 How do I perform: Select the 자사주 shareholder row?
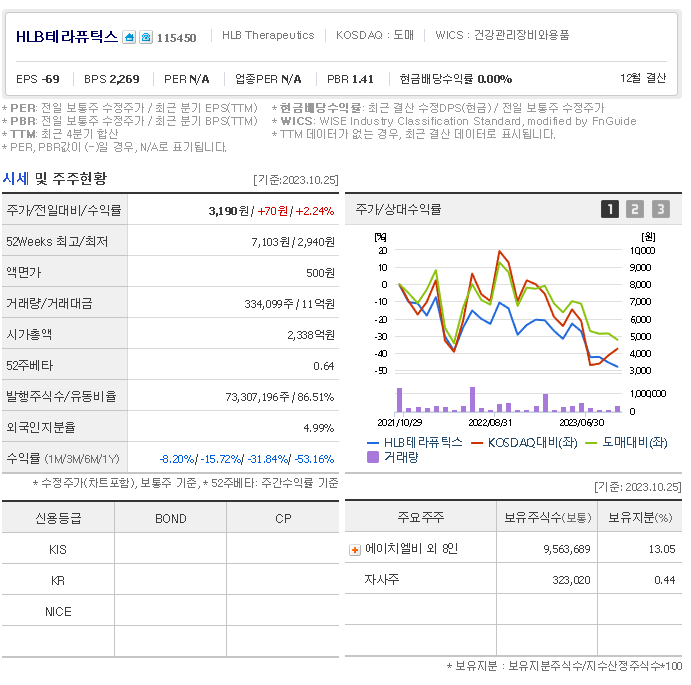(513, 580)
